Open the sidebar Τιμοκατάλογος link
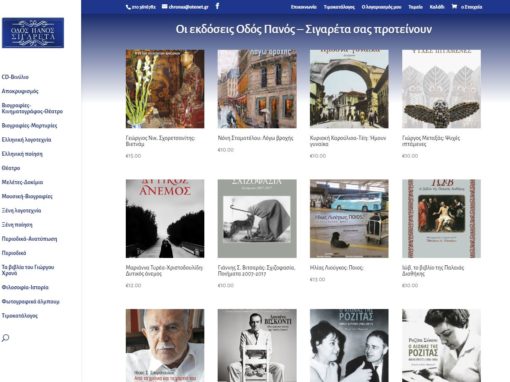This screenshot has width=510, height=382. click(20, 316)
